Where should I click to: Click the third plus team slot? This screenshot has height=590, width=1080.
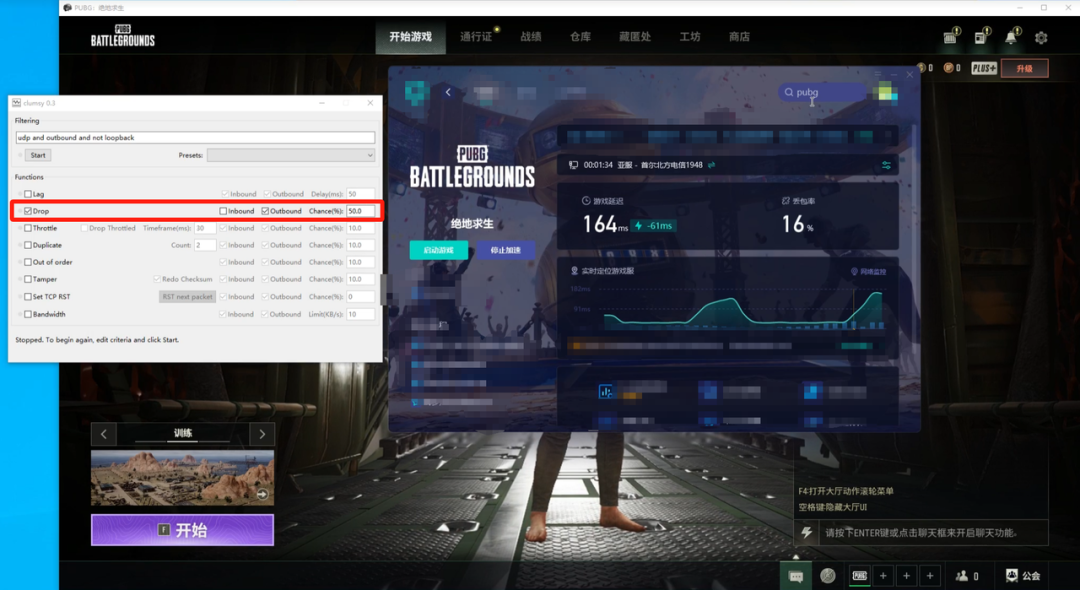point(930,576)
